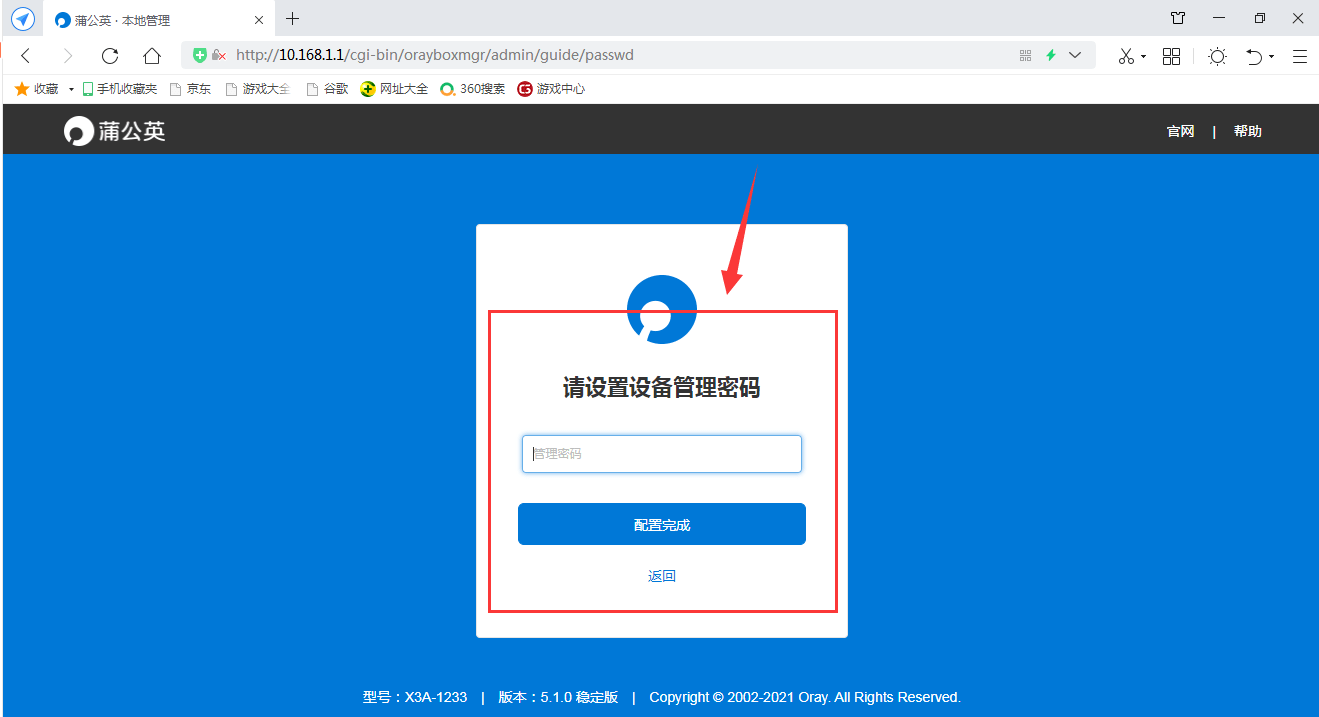Toggle the brightness night-mode icon
Screen dimensions: 1319x717
(x=1217, y=56)
